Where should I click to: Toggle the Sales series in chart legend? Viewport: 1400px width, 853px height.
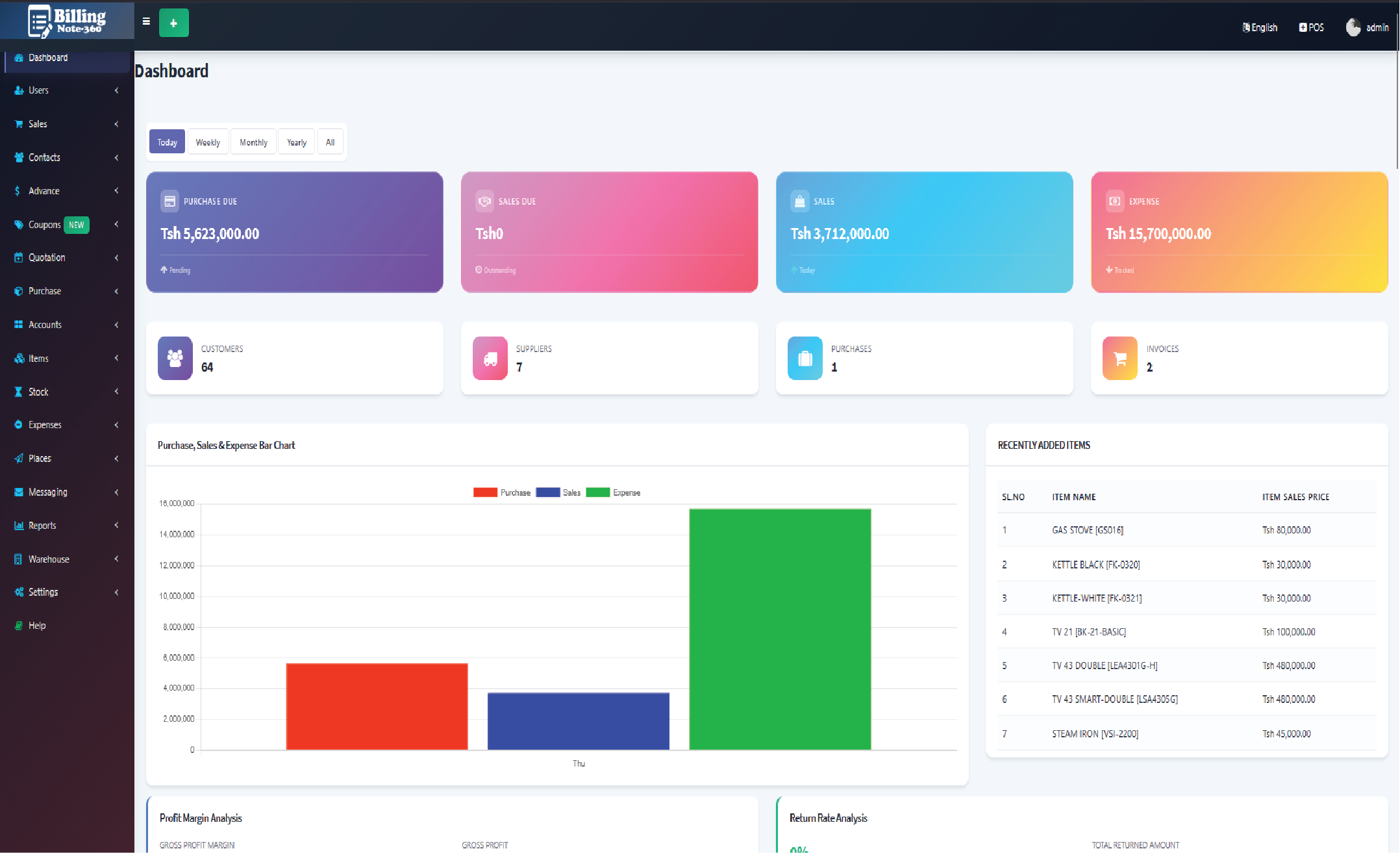(558, 492)
